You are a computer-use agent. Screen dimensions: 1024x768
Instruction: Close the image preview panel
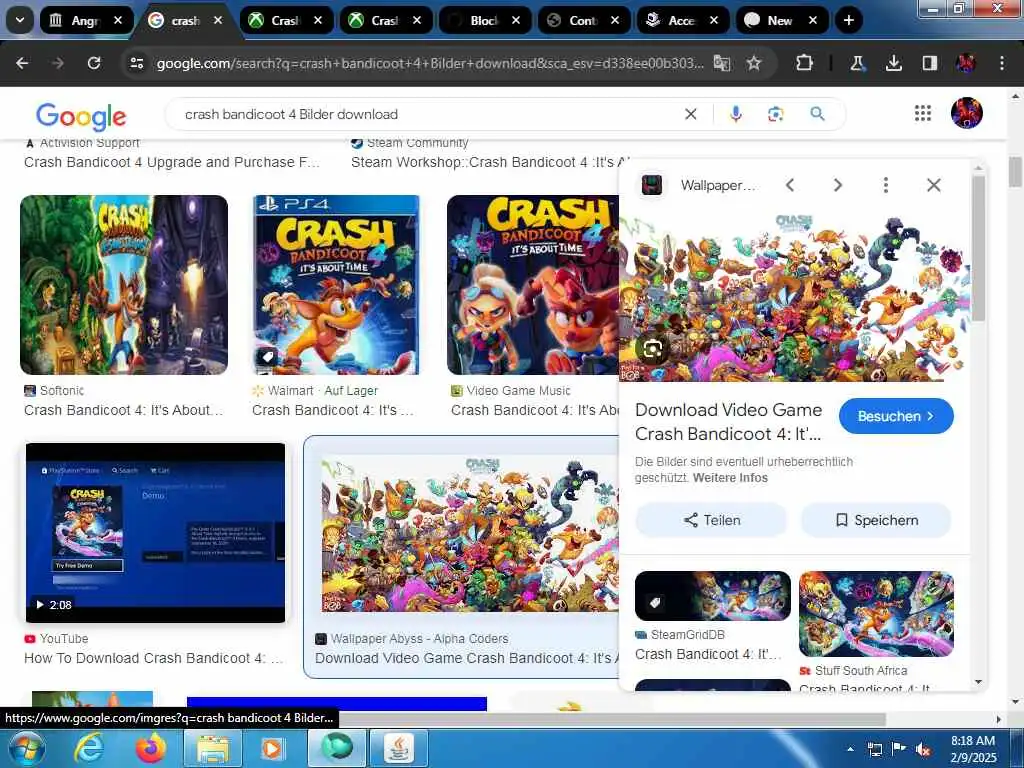tap(934, 185)
